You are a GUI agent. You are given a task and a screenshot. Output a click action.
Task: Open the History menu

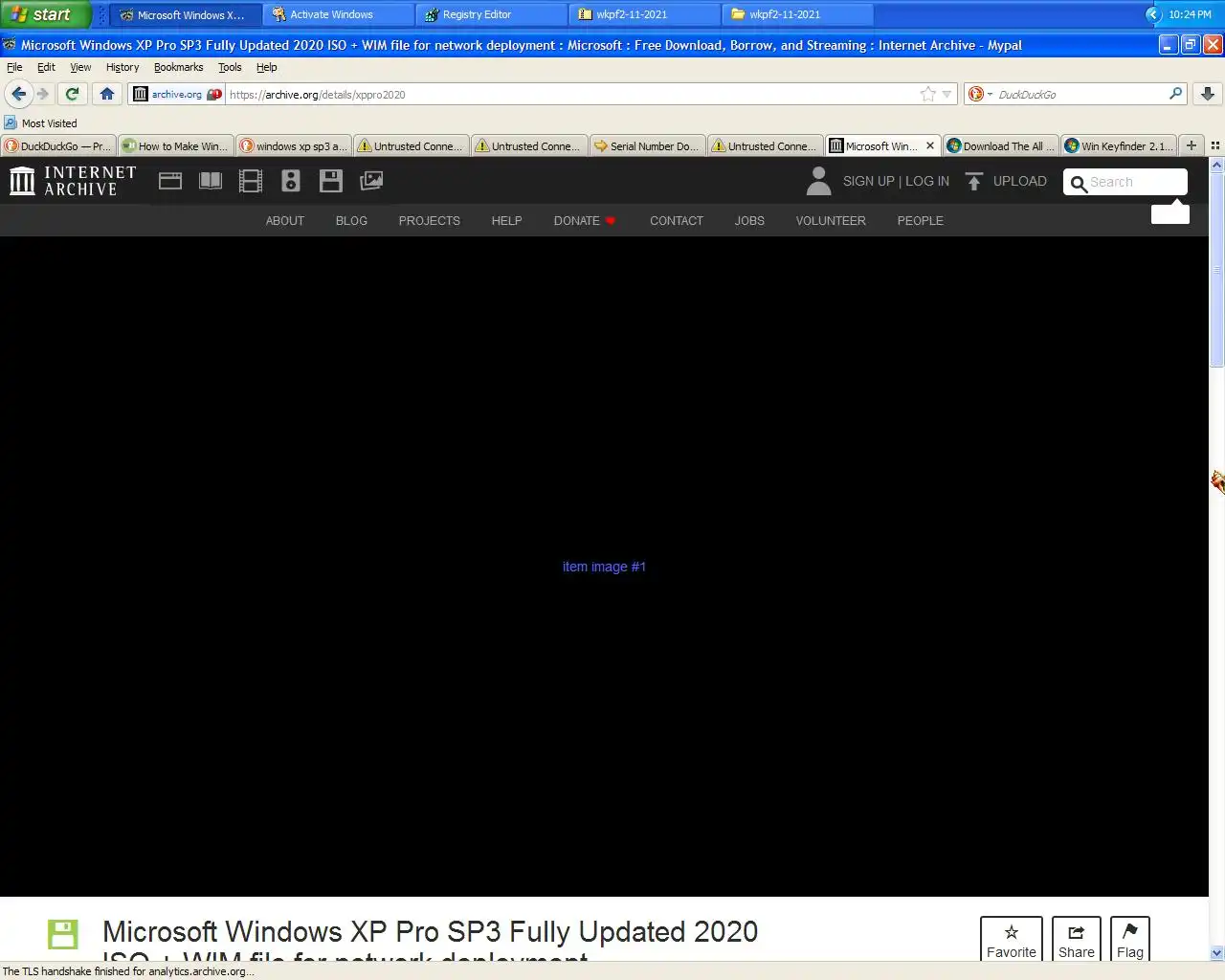point(122,67)
